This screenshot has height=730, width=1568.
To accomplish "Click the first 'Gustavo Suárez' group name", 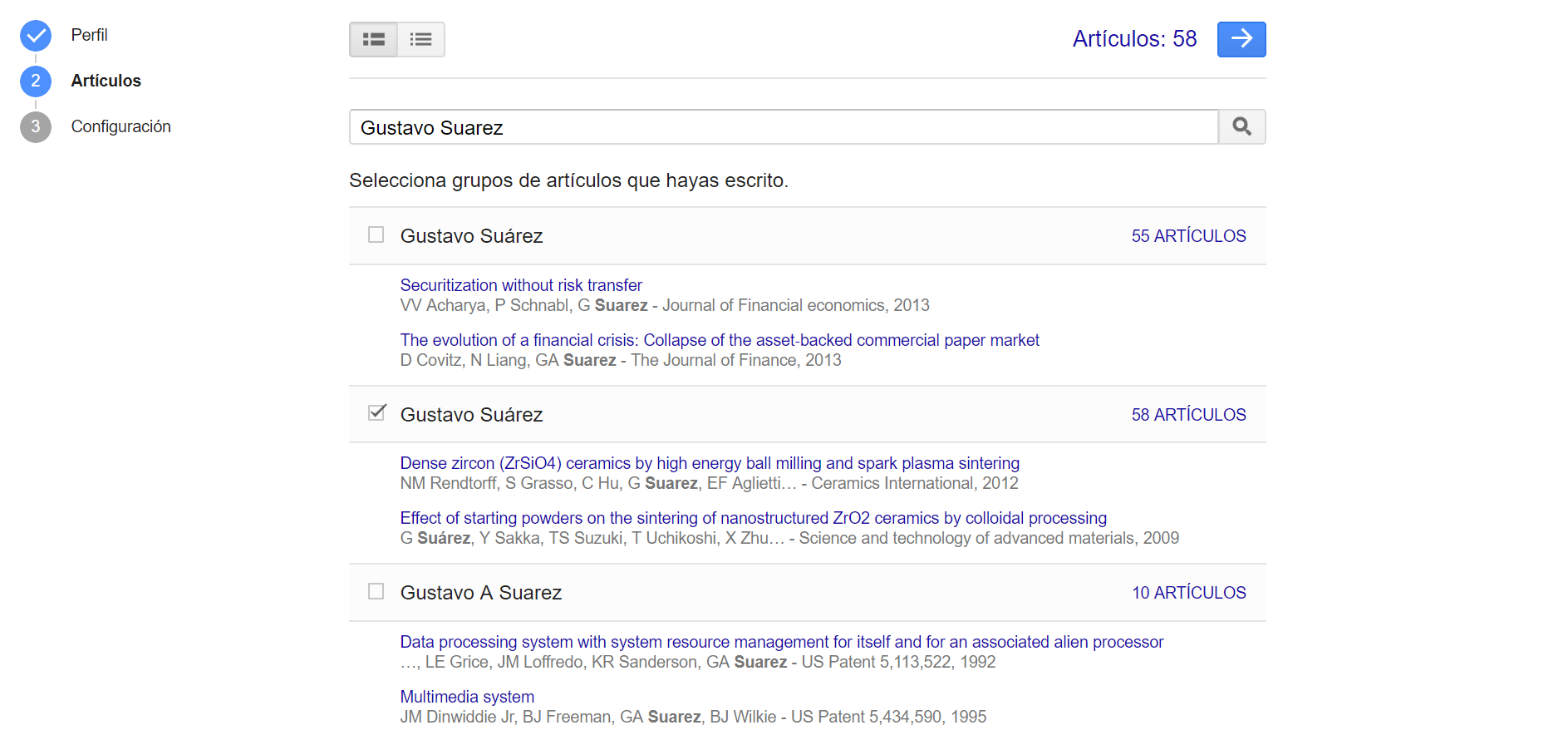I will (x=471, y=236).
